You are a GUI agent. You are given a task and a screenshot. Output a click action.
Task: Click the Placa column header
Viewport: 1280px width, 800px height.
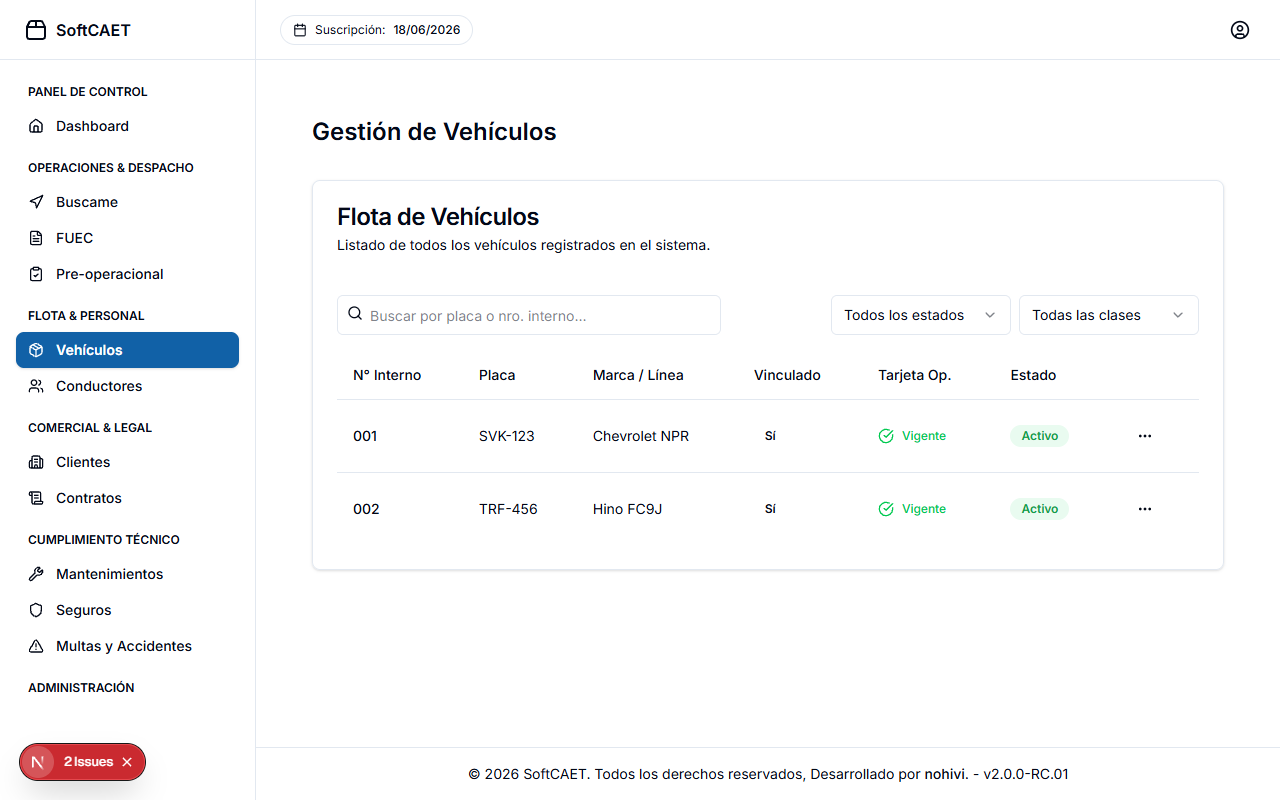point(497,375)
